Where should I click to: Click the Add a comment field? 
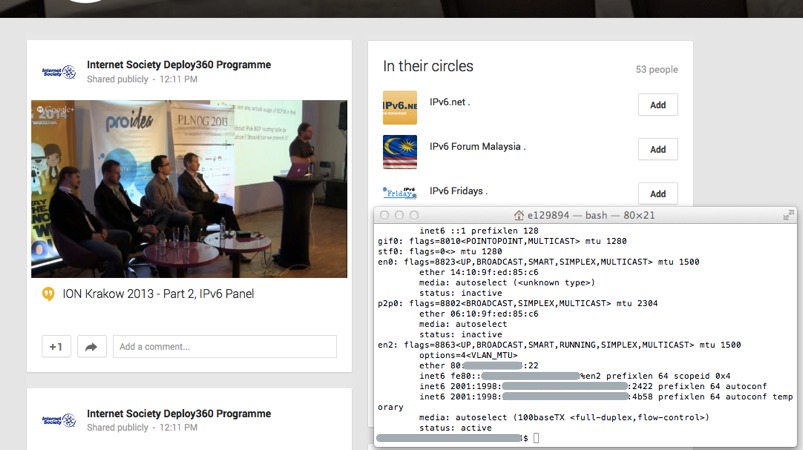point(224,346)
